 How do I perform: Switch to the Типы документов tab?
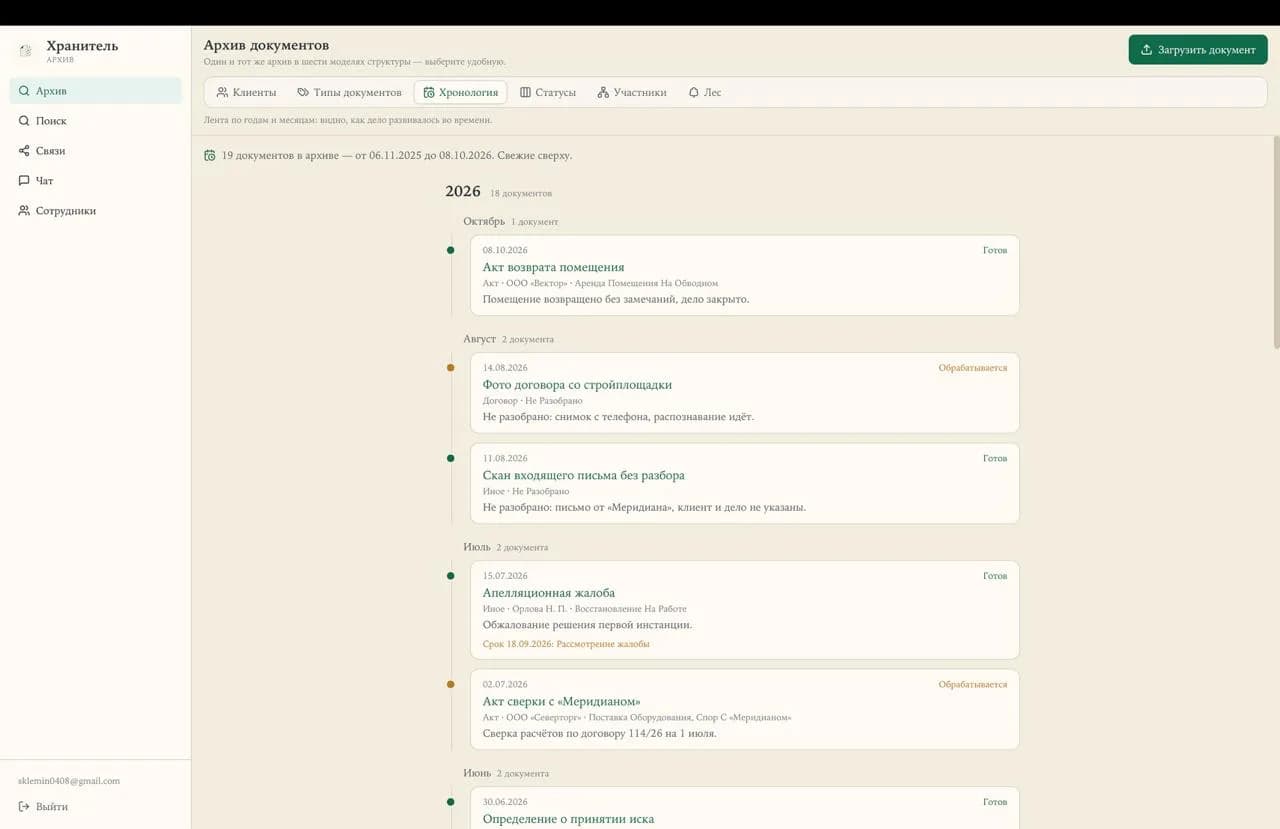coord(349,92)
